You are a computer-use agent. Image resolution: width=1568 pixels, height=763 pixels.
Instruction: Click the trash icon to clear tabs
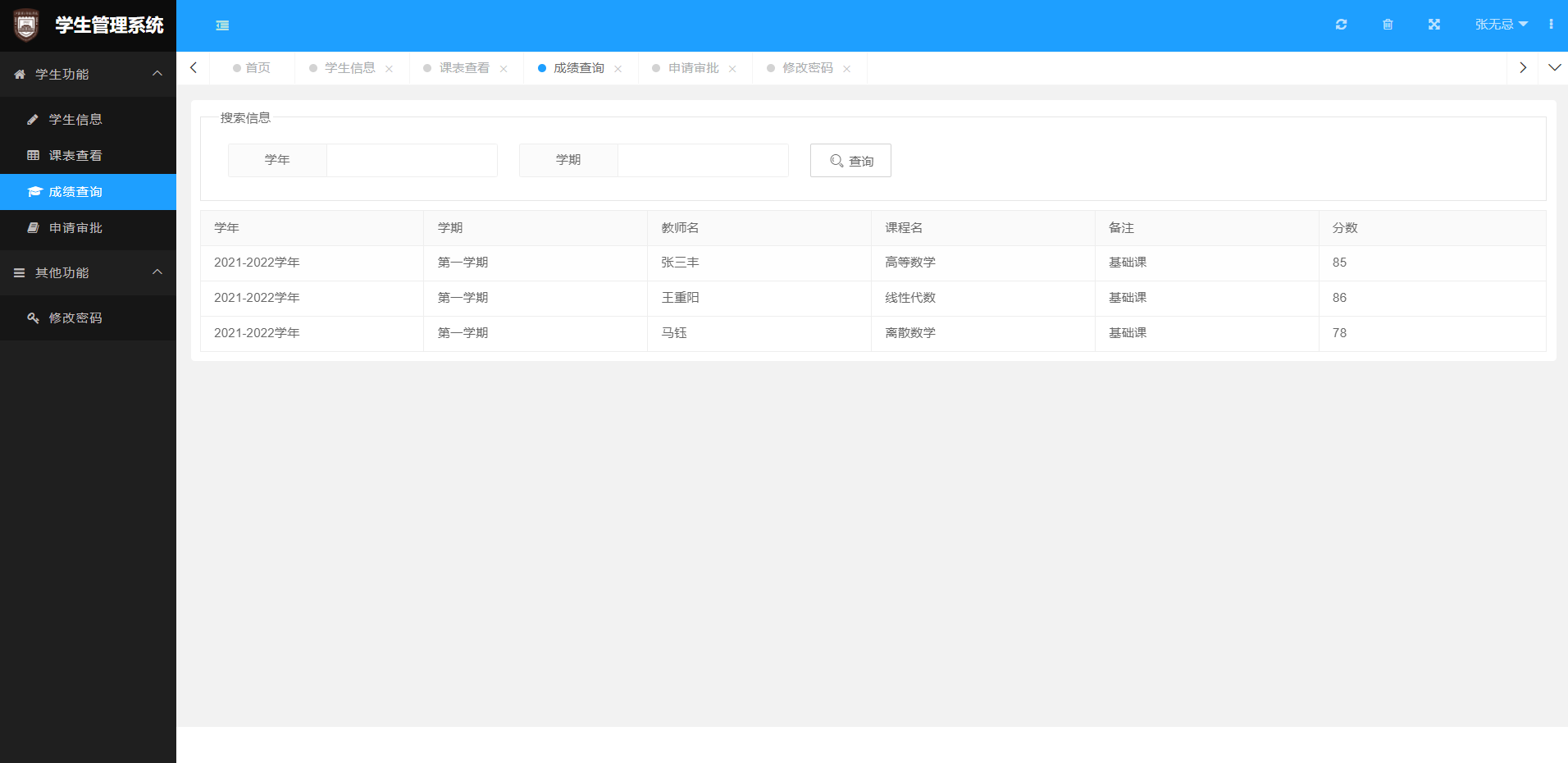1387,25
